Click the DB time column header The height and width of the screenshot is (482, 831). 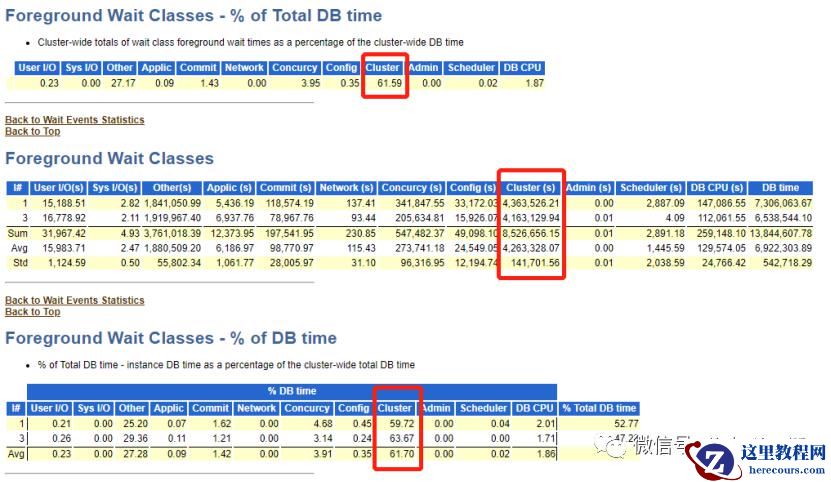pyautogui.click(x=780, y=188)
